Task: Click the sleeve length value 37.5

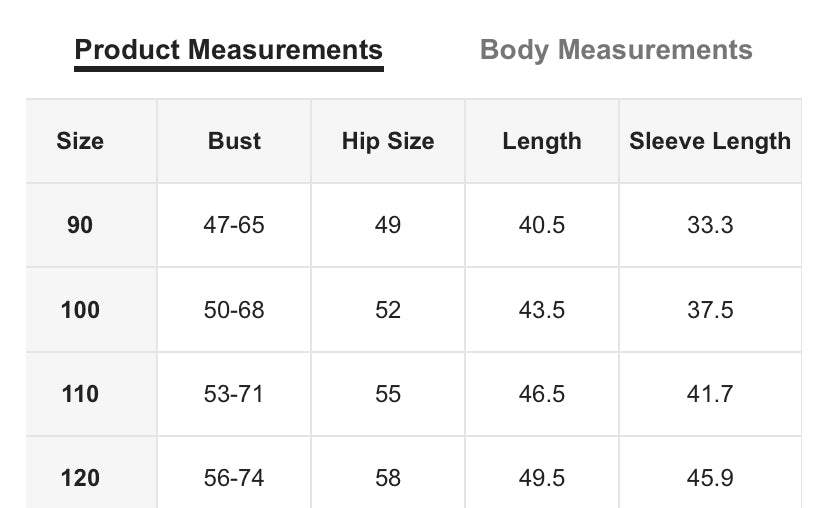Action: (710, 309)
